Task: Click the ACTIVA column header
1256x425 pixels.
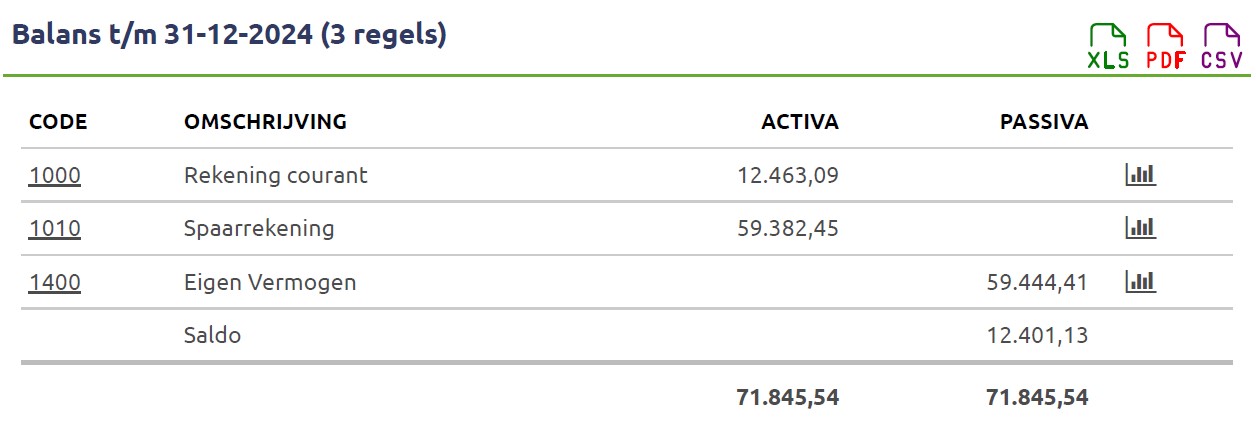Action: [x=800, y=122]
